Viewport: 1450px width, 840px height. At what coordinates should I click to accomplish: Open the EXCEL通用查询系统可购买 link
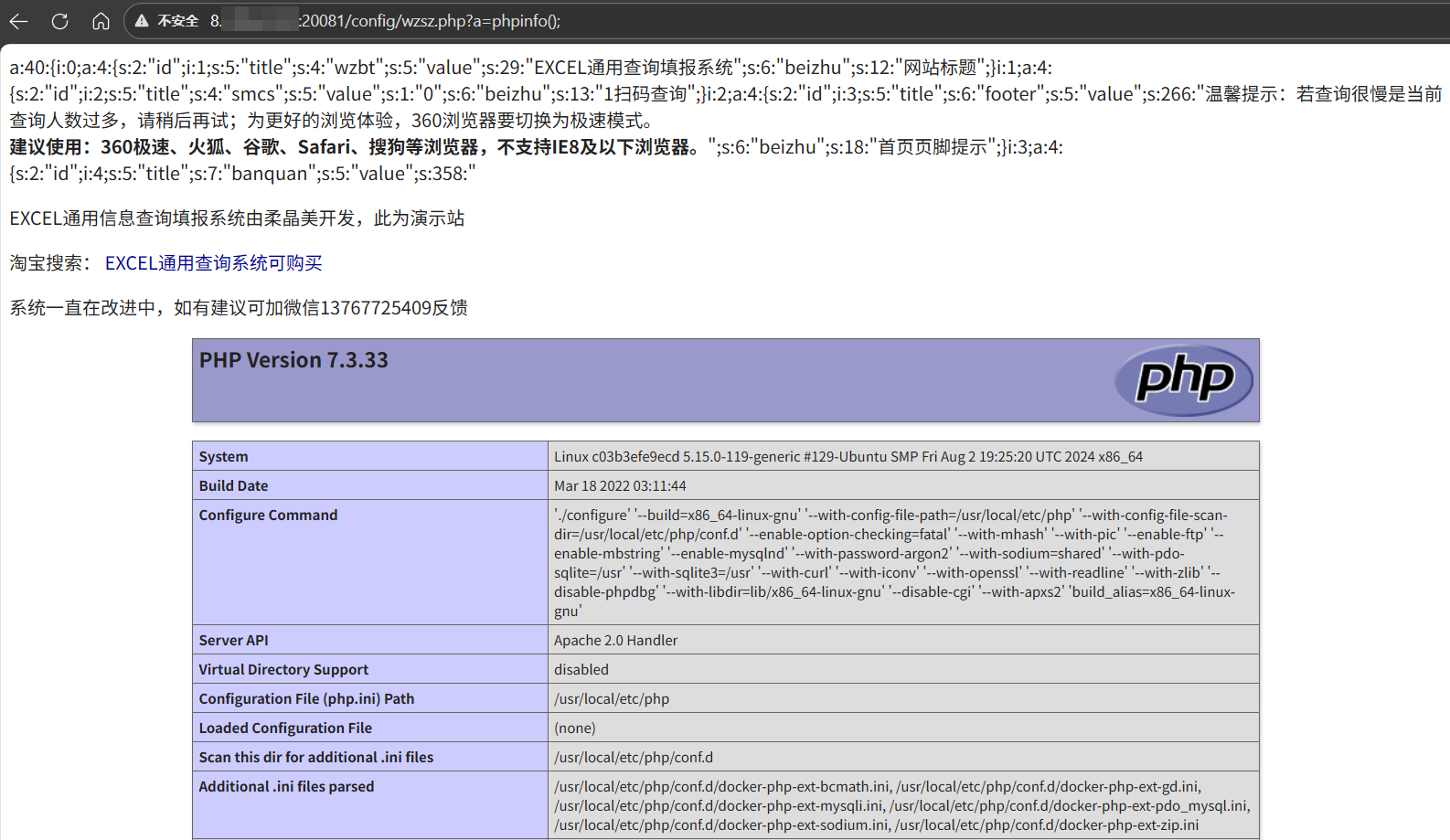(213, 263)
